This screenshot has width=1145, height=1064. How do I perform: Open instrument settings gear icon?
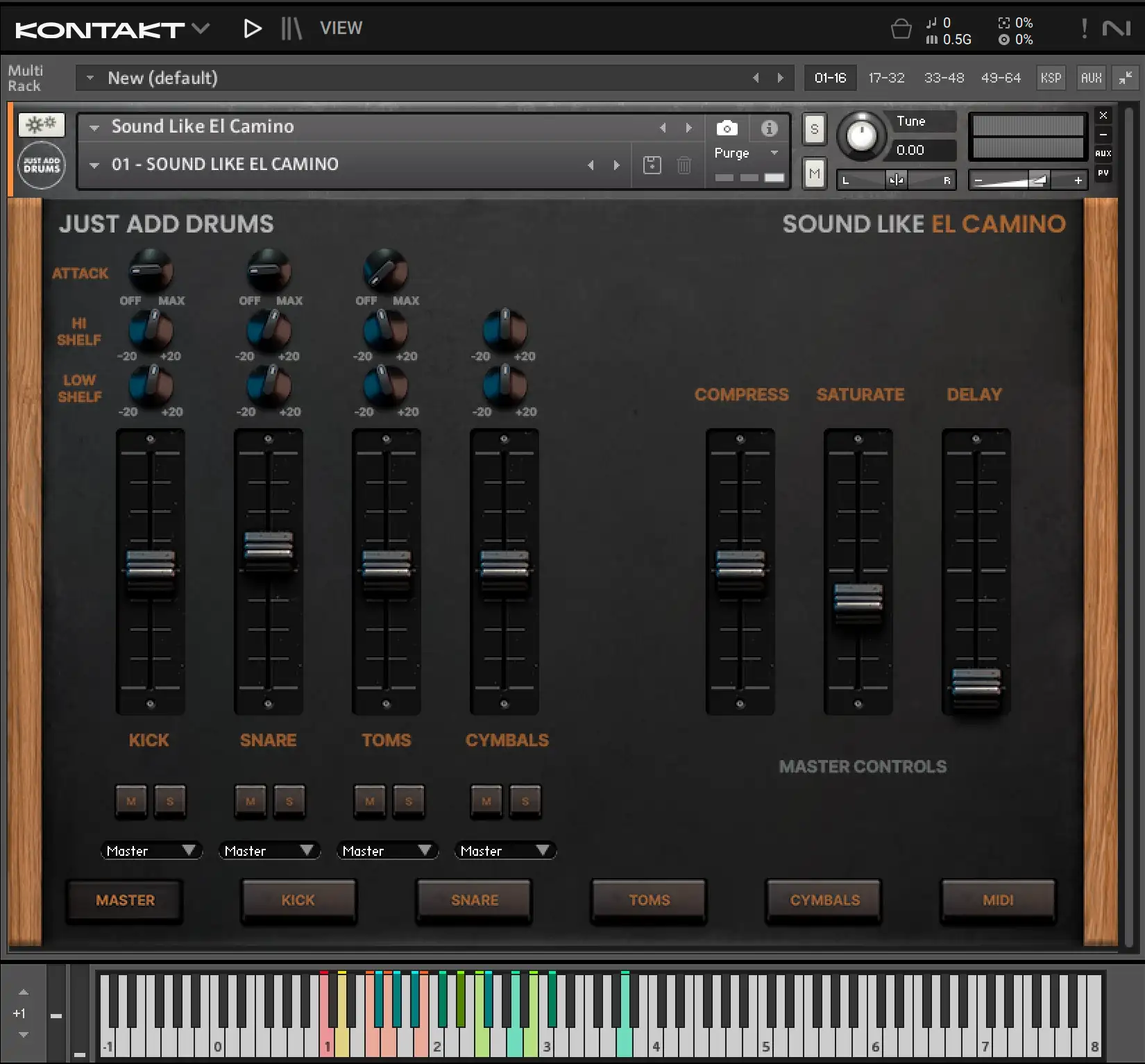tap(42, 125)
